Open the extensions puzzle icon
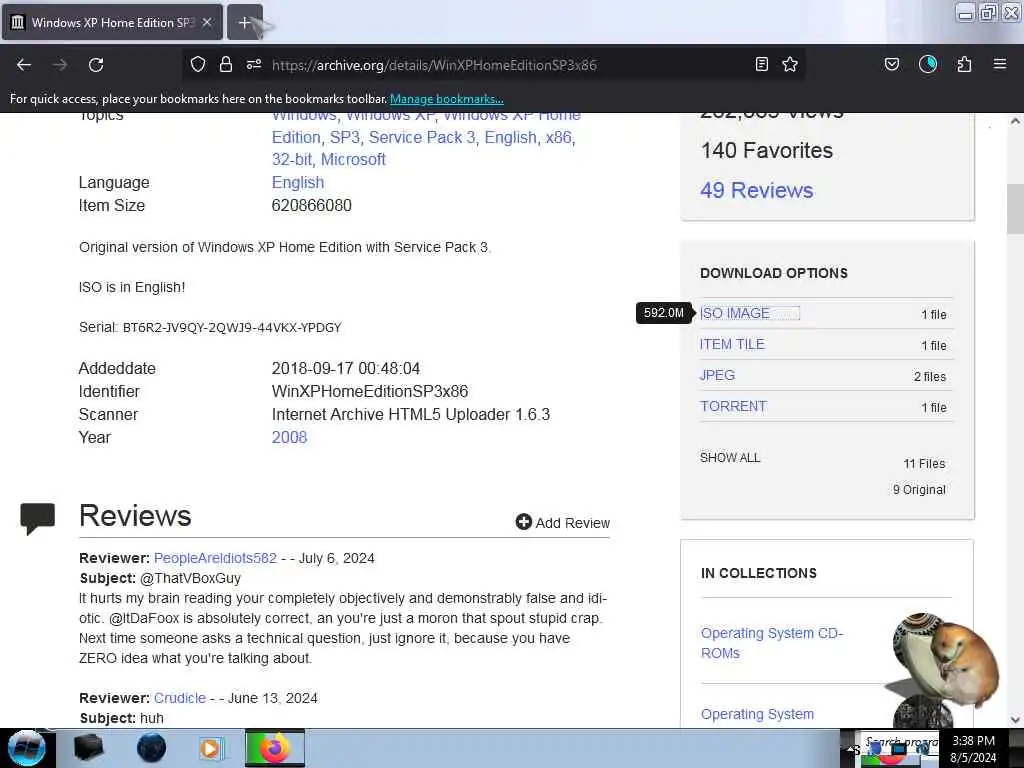Image resolution: width=1024 pixels, height=768 pixels. 964,64
